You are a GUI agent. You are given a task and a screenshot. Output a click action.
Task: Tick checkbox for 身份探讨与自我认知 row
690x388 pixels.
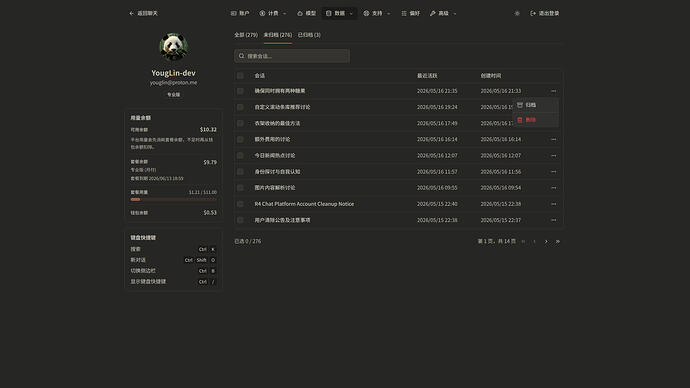click(x=240, y=172)
